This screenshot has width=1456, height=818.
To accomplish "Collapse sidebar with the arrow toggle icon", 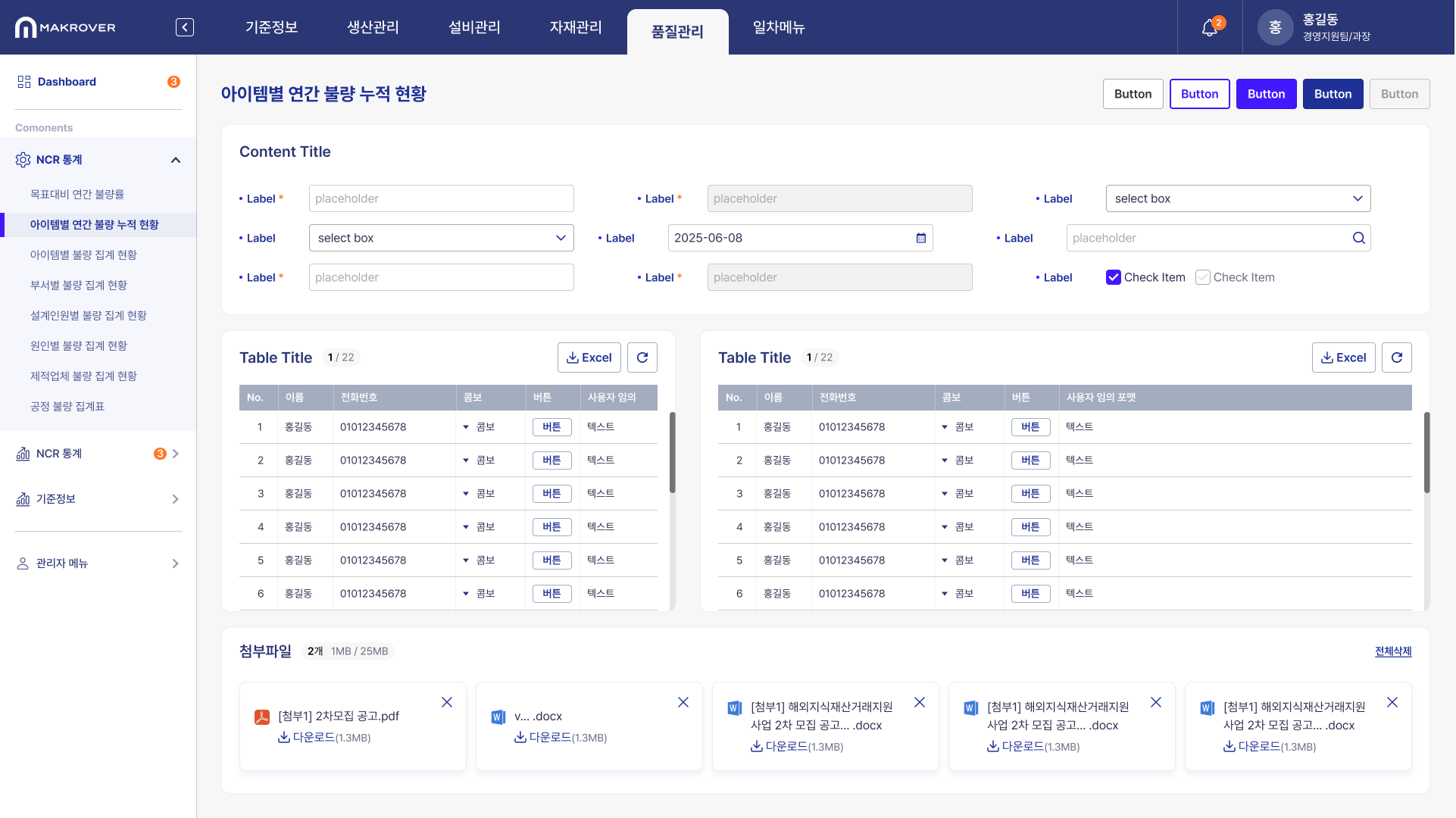I will 184,27.
